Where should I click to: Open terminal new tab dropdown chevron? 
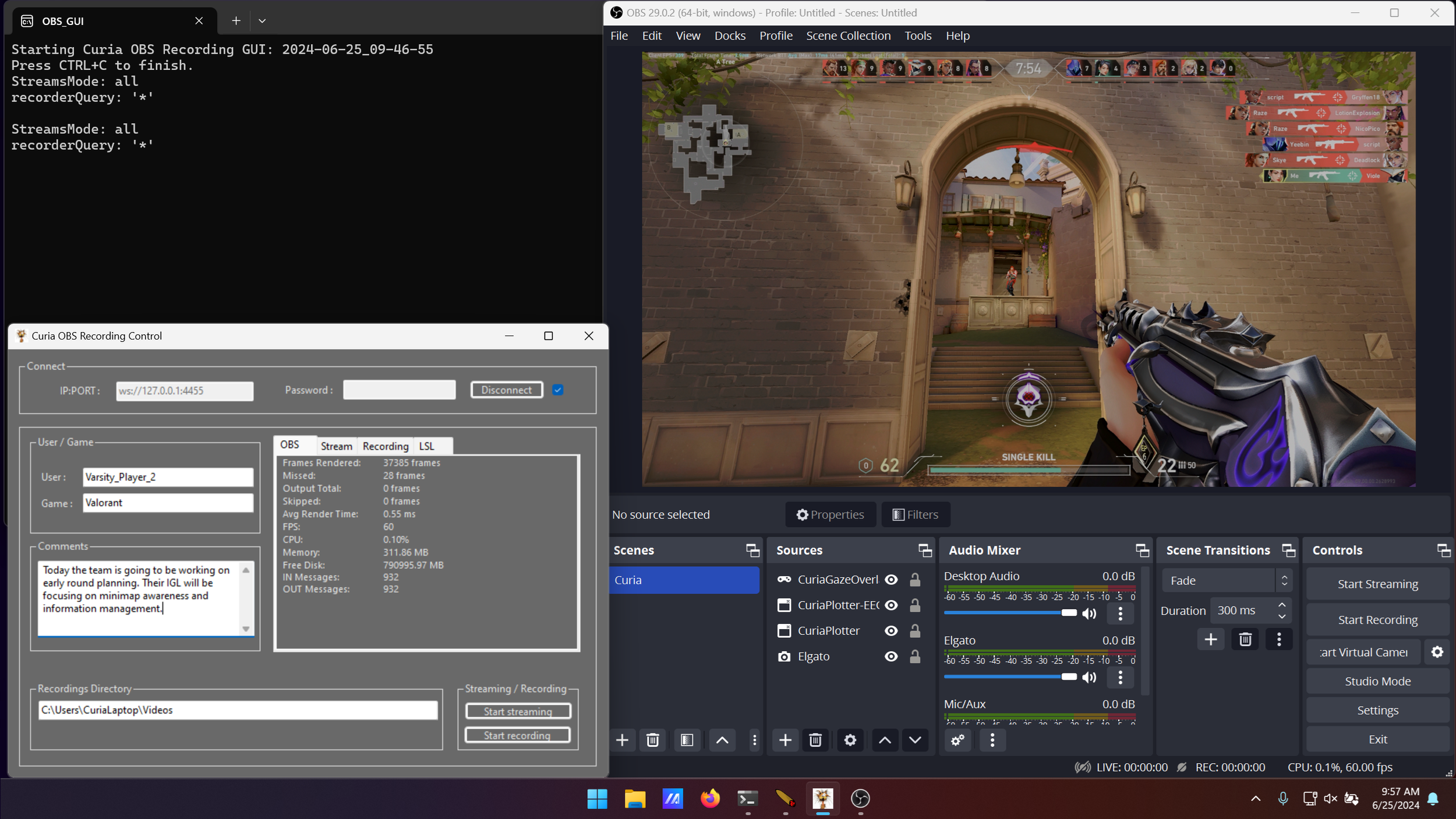(x=262, y=21)
